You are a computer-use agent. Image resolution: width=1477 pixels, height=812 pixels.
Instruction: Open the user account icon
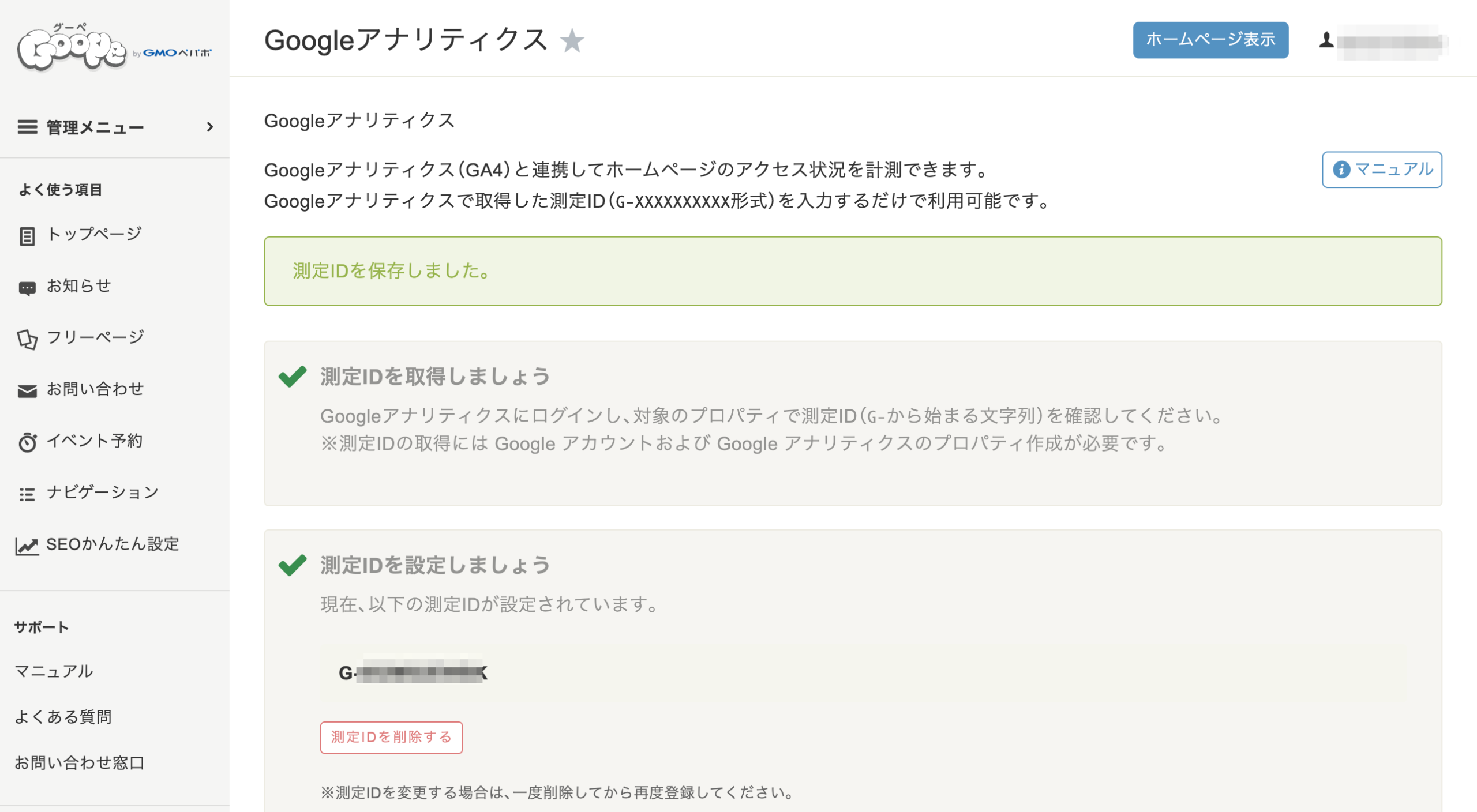pos(1326,40)
